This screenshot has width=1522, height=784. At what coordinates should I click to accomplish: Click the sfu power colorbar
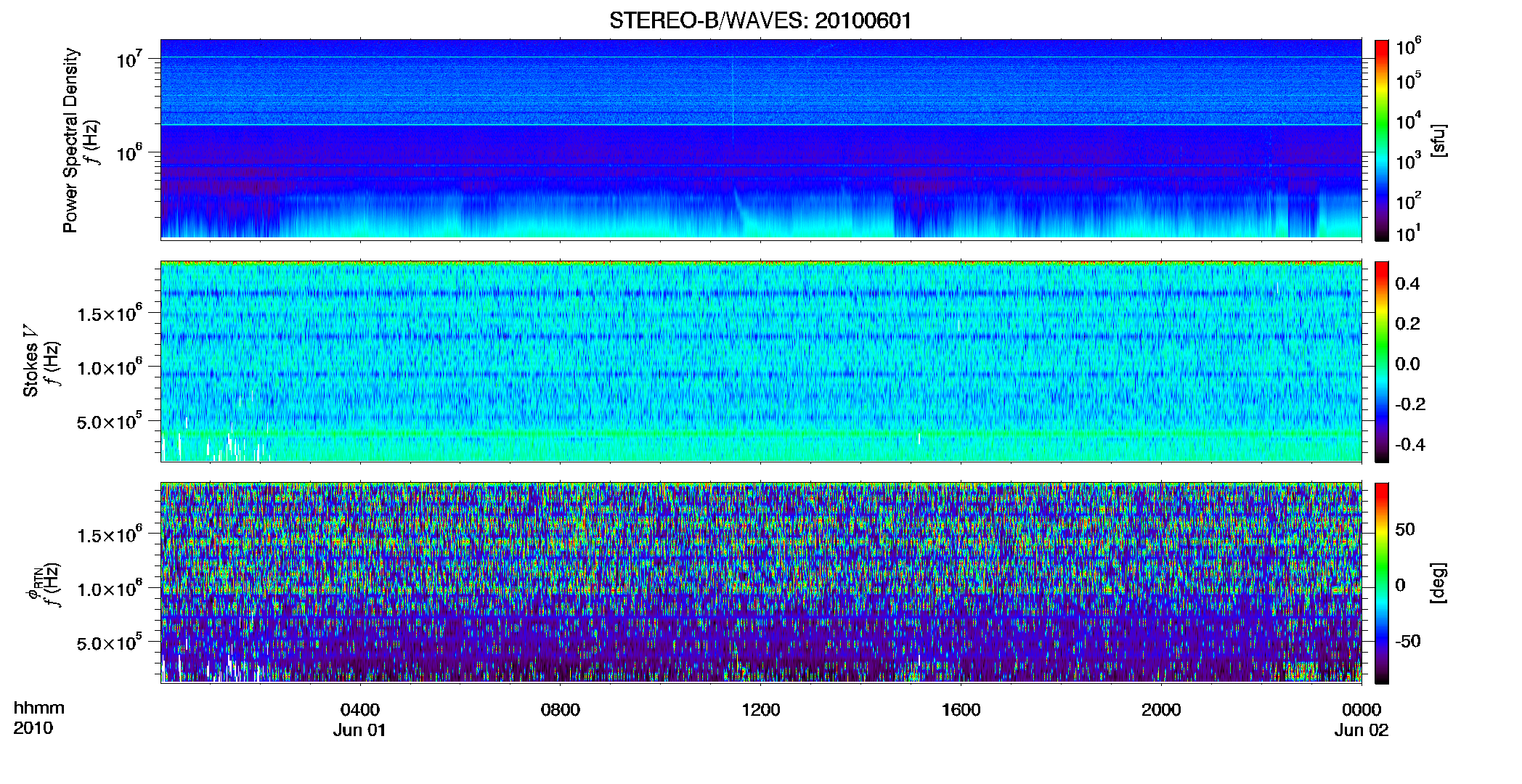[x=1382, y=140]
